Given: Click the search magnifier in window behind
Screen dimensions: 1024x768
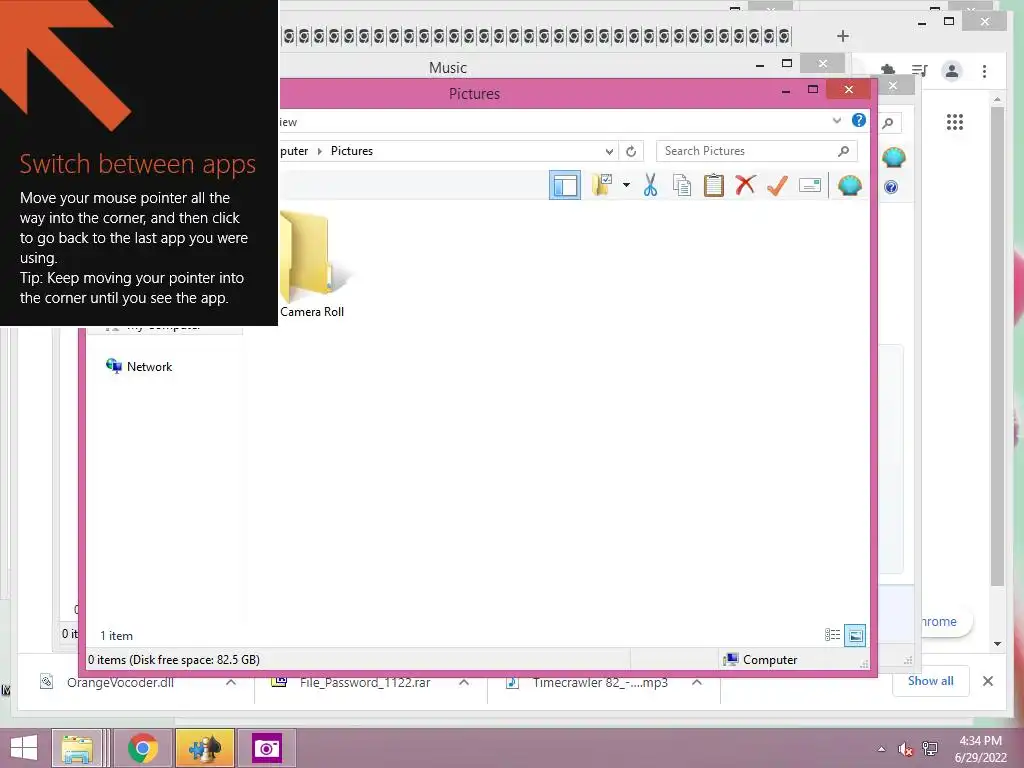Looking at the screenshot, I should coord(888,123).
